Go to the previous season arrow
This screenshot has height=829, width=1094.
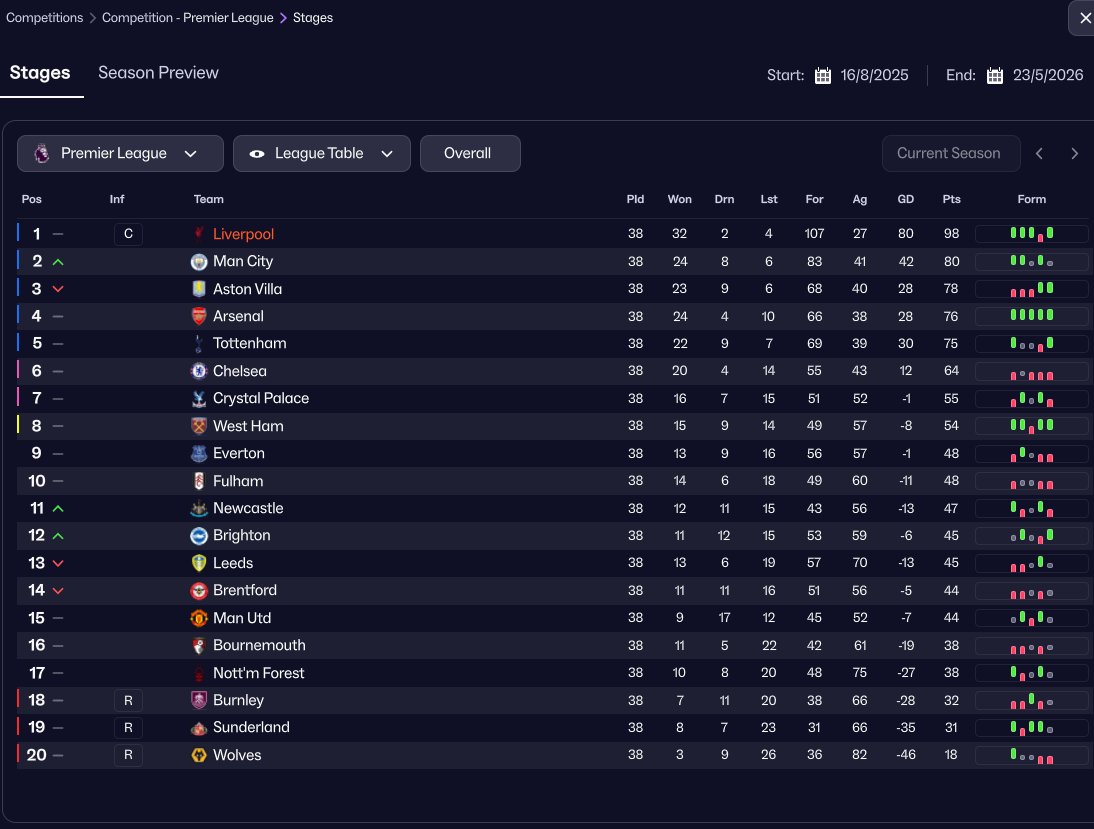click(x=1040, y=154)
